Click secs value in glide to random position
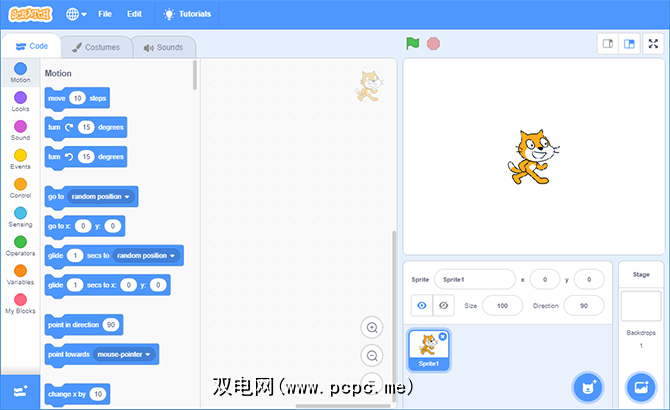 tap(75, 255)
